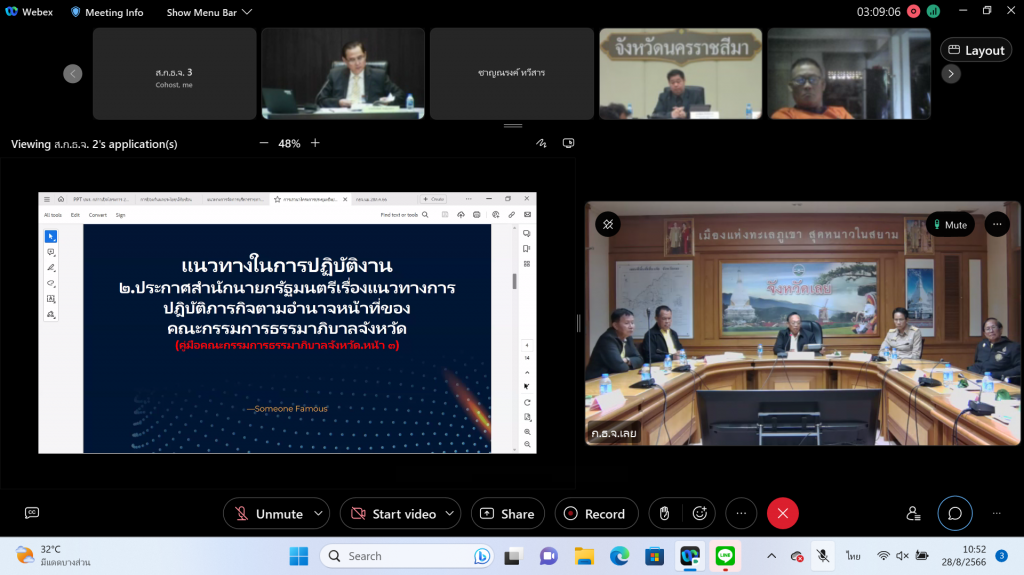Open the closed captions icon

pos(32,513)
